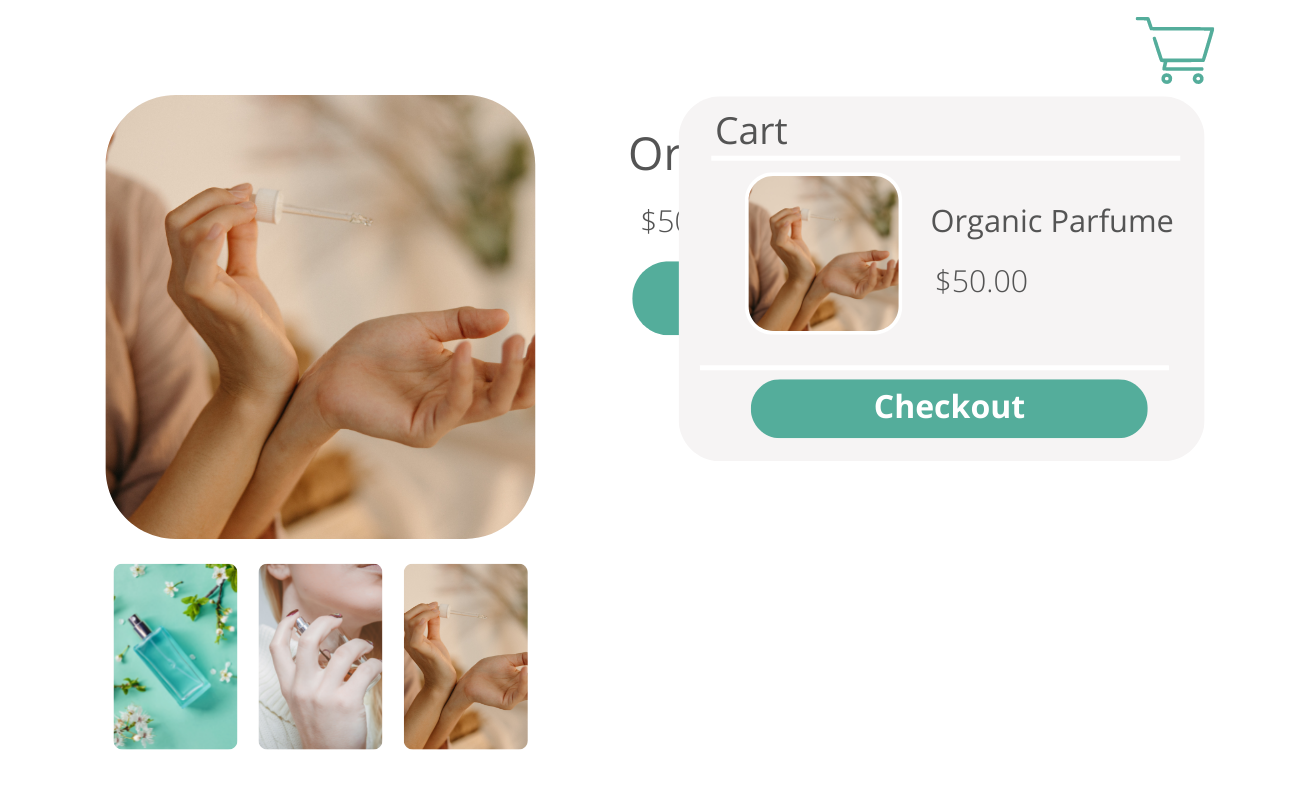Click the divider line above Checkout
1307x785 pixels.
pyautogui.click(x=934, y=368)
